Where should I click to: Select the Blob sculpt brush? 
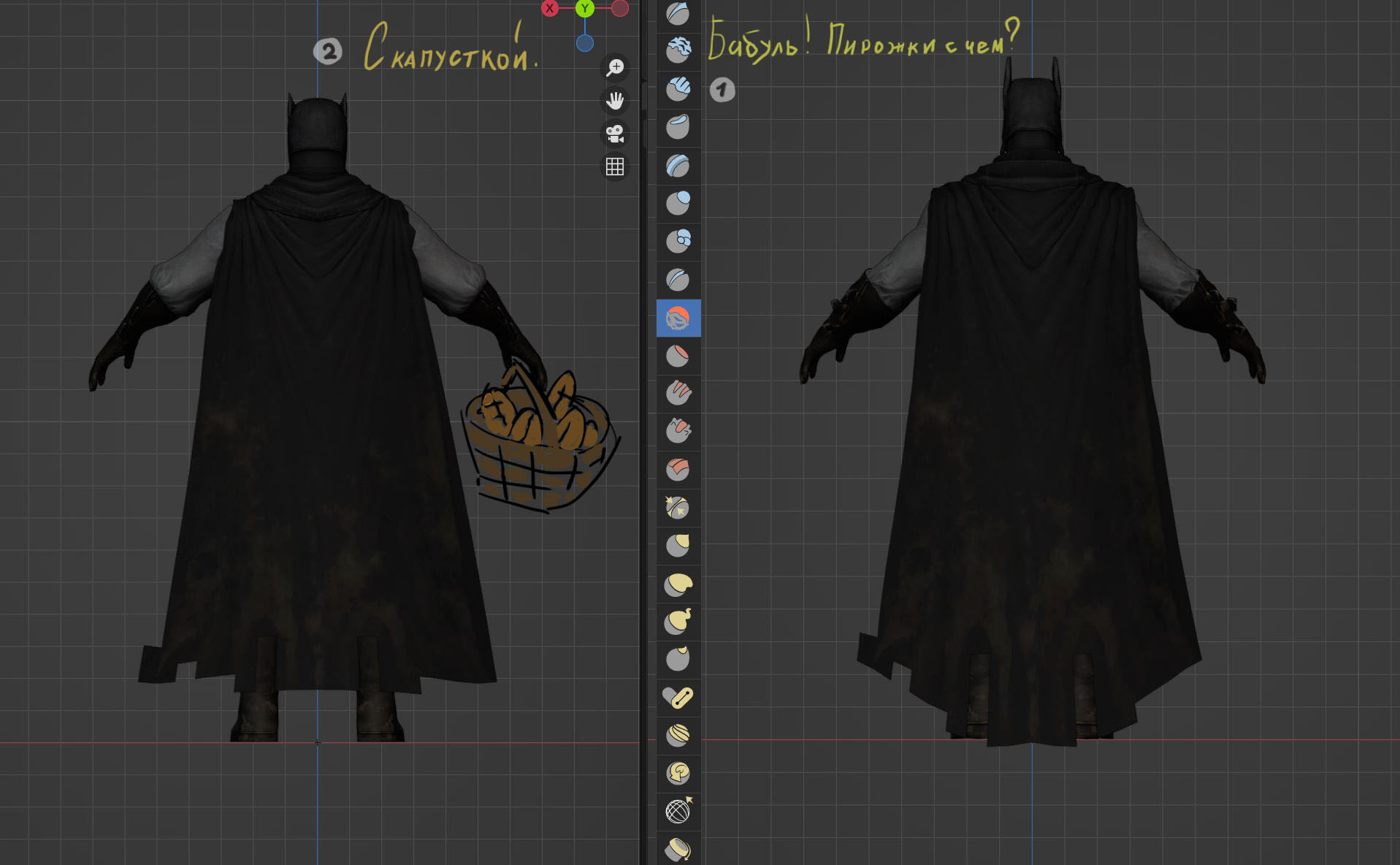click(678, 241)
